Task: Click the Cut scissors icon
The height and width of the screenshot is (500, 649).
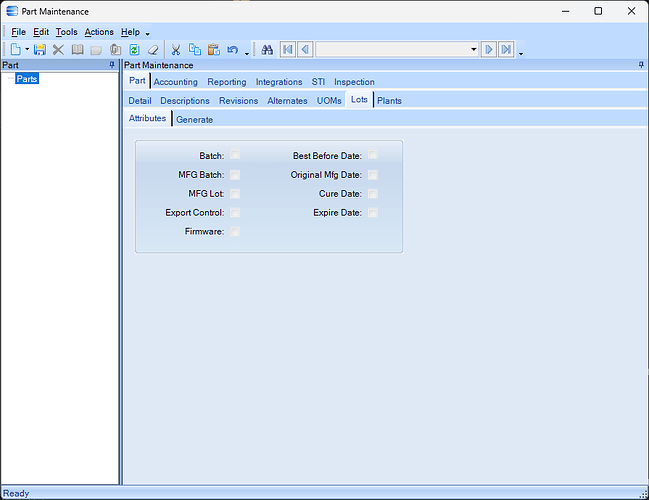Action: [176, 50]
